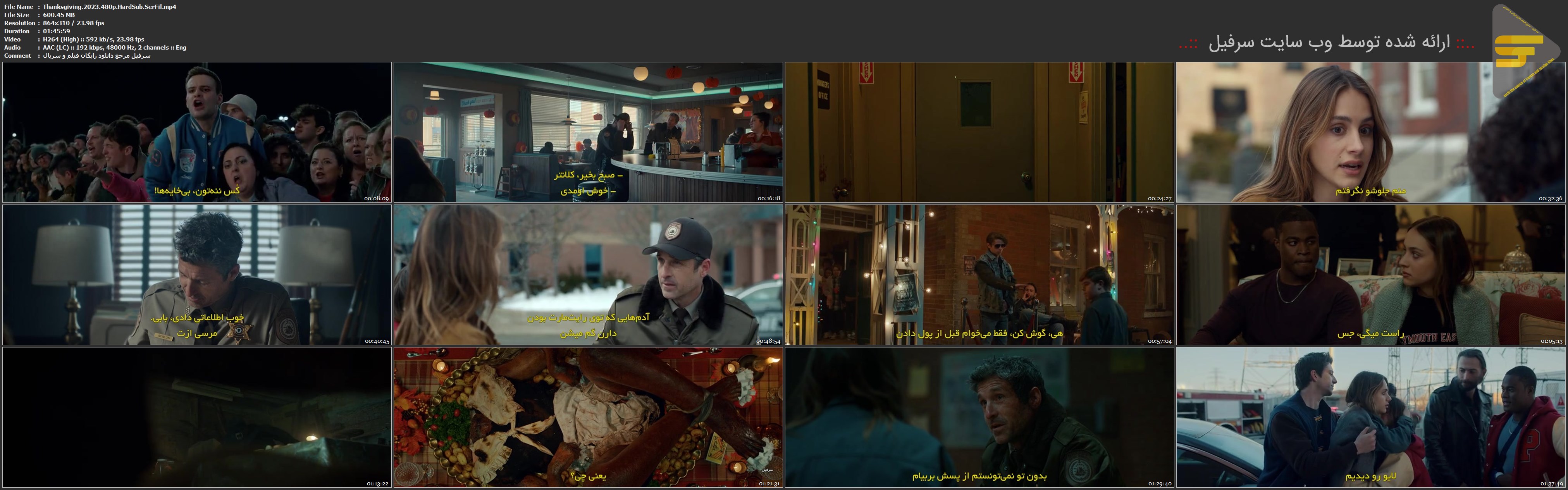Click the long-haired girl close-up thumbnail
The image size is (1568, 490).
(x=1370, y=132)
